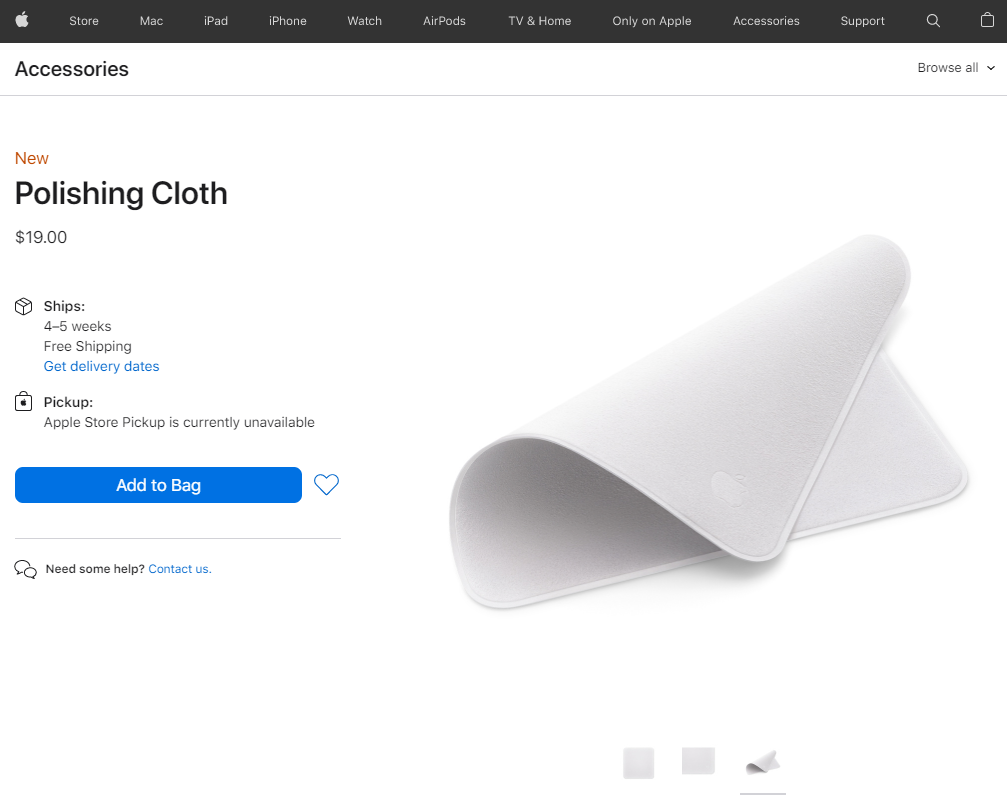Viewport: 1007px width, 808px height.
Task: Select the folded cloth thumbnail
Action: click(x=762, y=762)
